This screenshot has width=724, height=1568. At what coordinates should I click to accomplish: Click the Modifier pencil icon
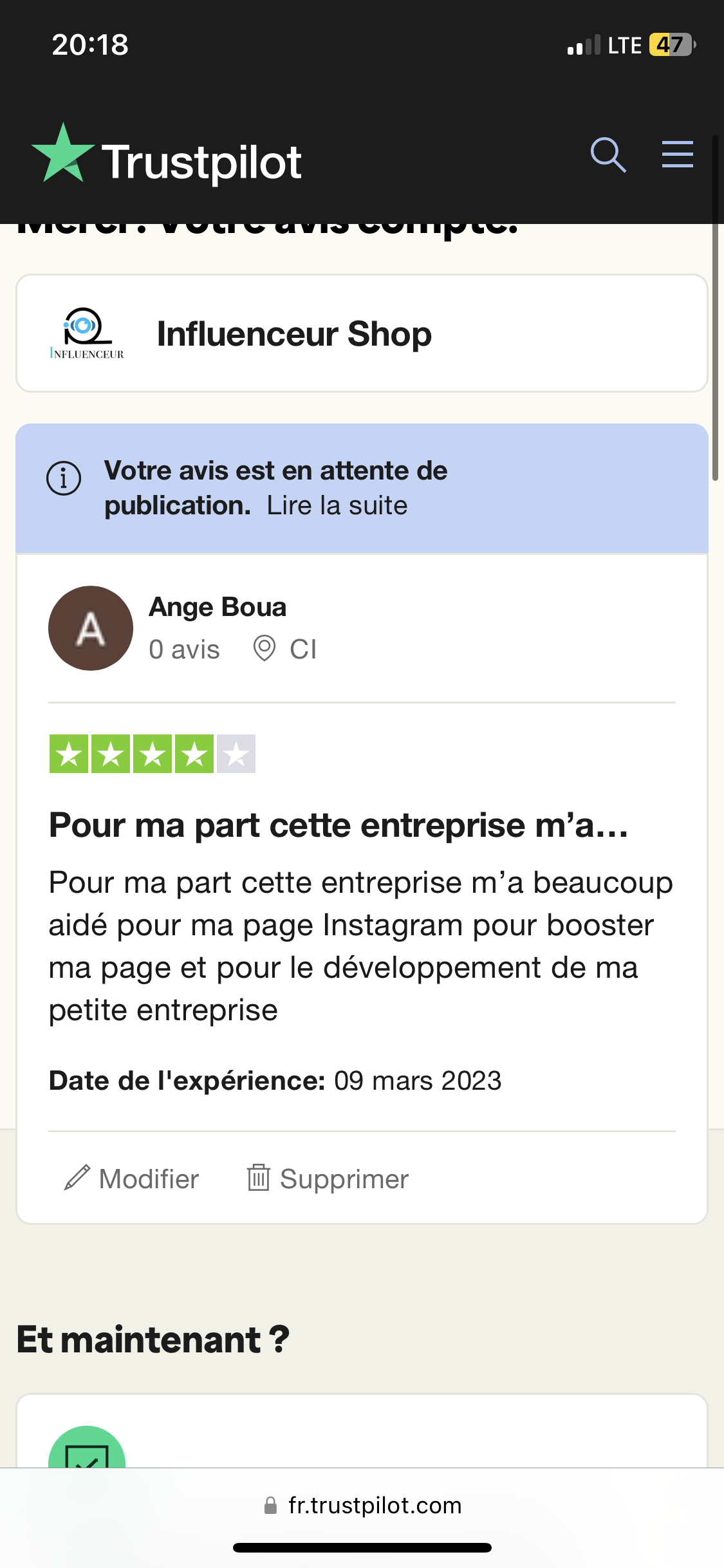point(77,1178)
